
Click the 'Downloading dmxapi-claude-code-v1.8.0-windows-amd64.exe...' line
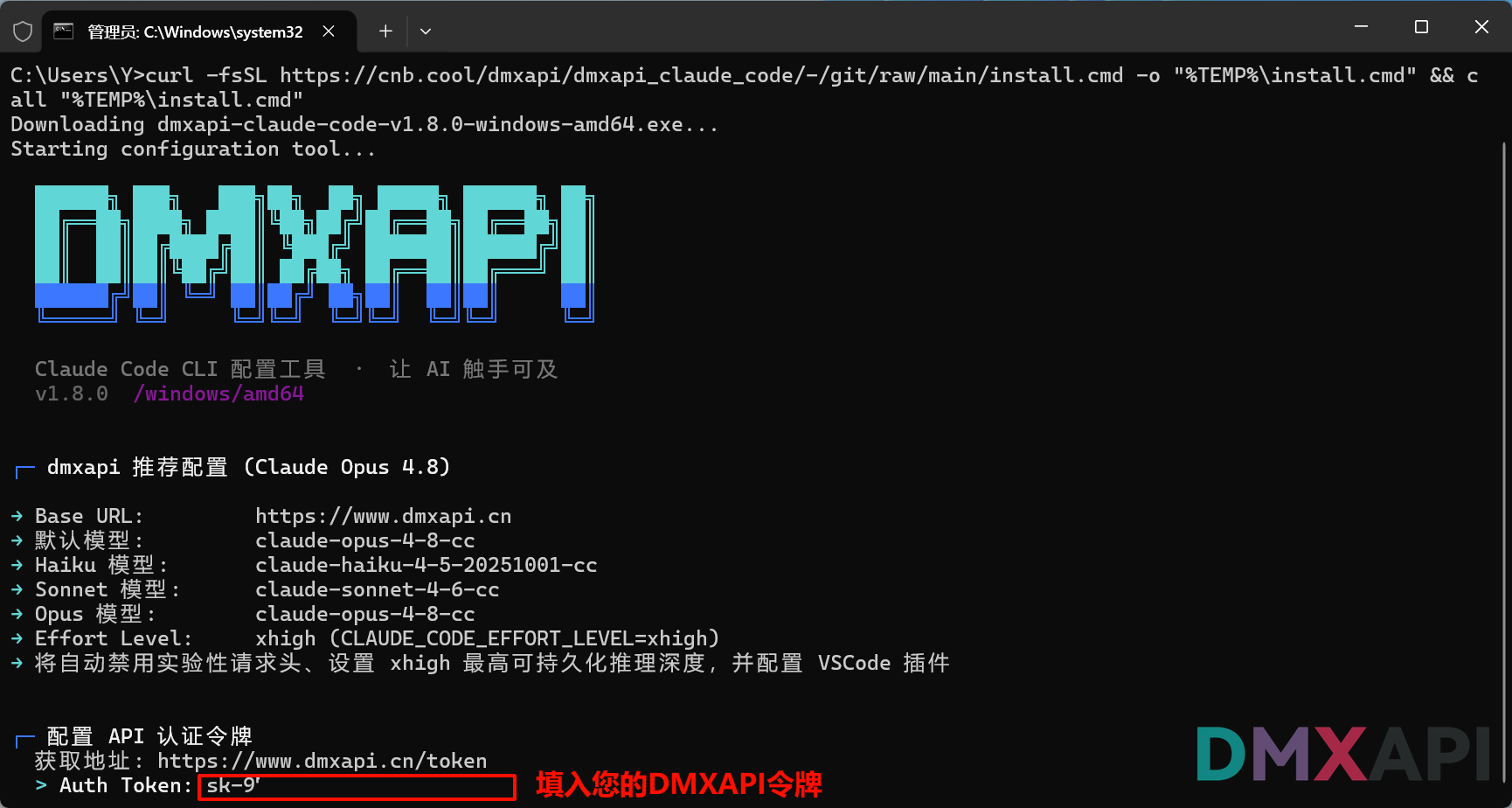(364, 124)
